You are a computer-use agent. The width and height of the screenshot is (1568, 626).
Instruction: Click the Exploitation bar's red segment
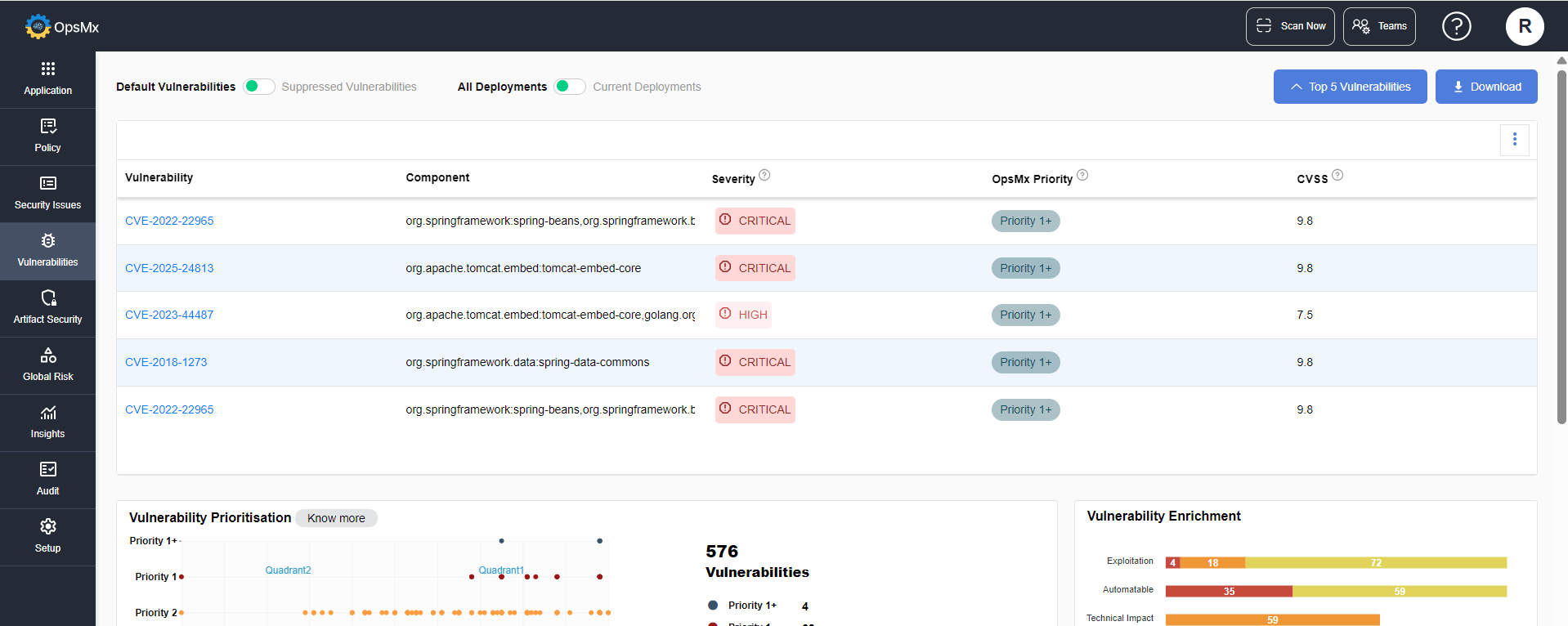coord(1172,563)
